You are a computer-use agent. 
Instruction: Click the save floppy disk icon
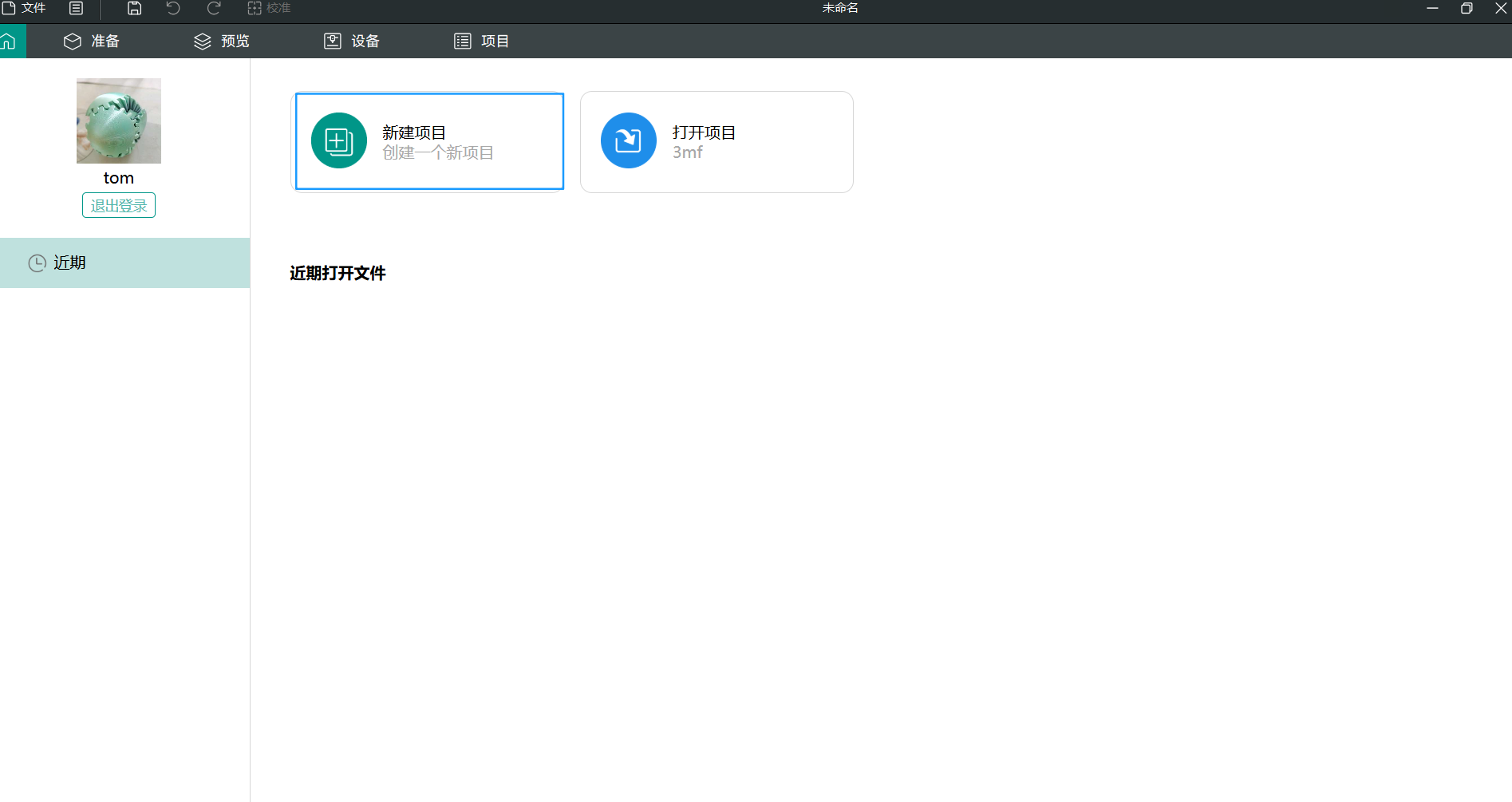[x=135, y=8]
